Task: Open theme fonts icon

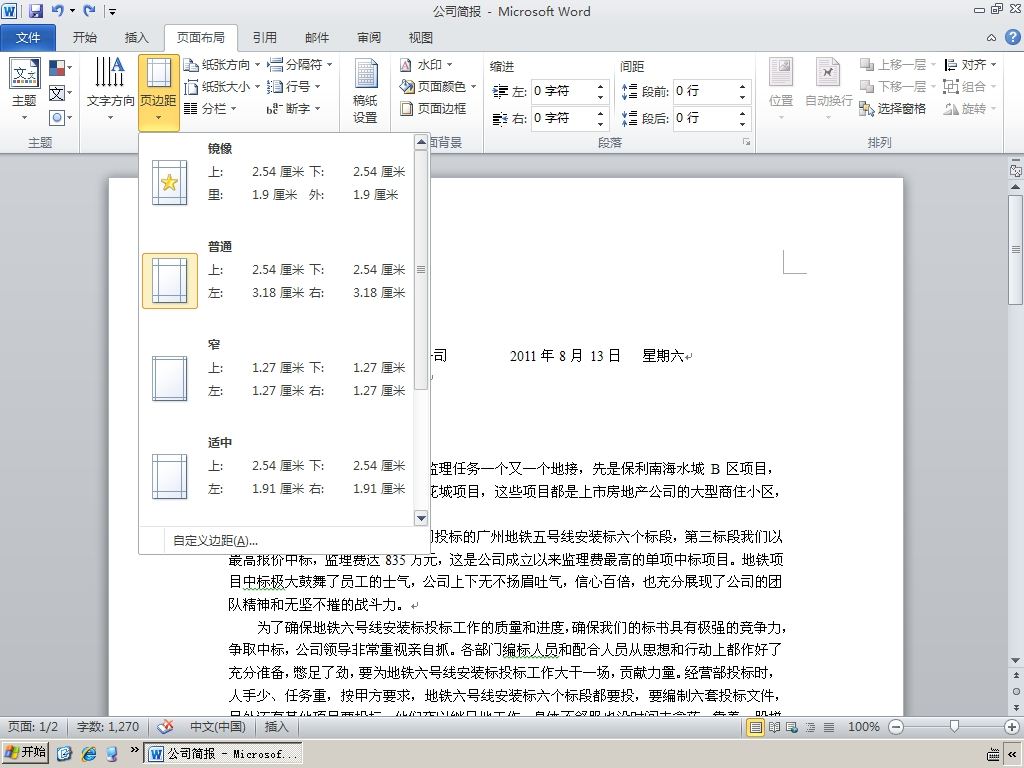Action: 60,93
